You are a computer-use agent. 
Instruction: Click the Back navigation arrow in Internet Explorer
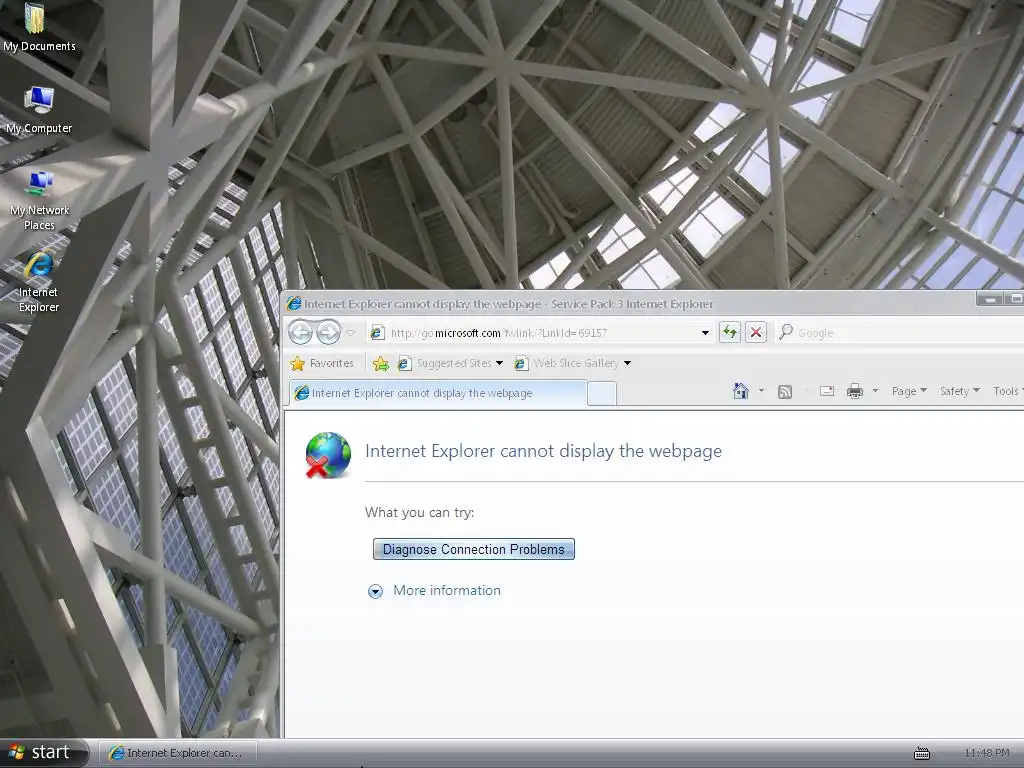click(x=300, y=332)
